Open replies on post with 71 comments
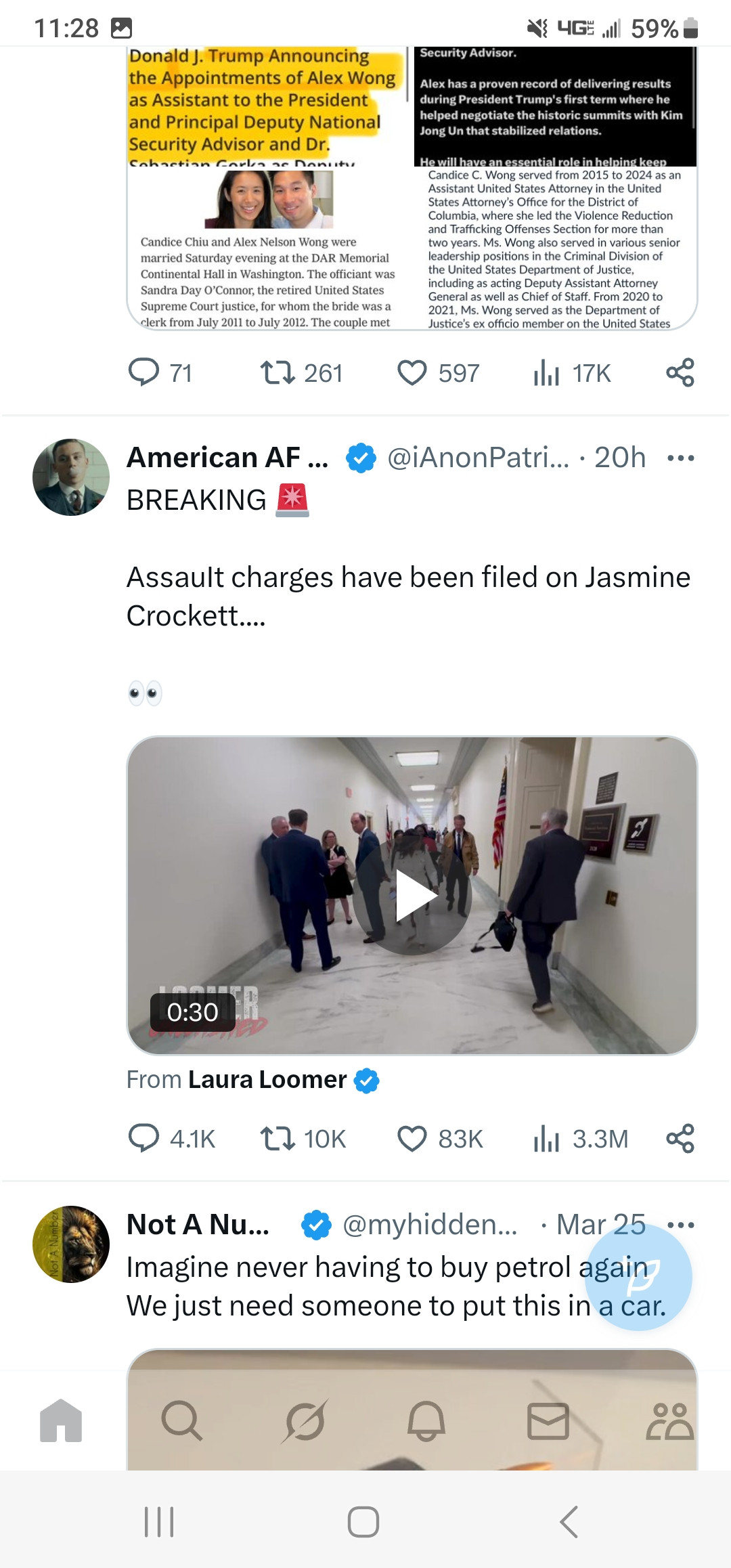The image size is (731, 1568). [143, 373]
